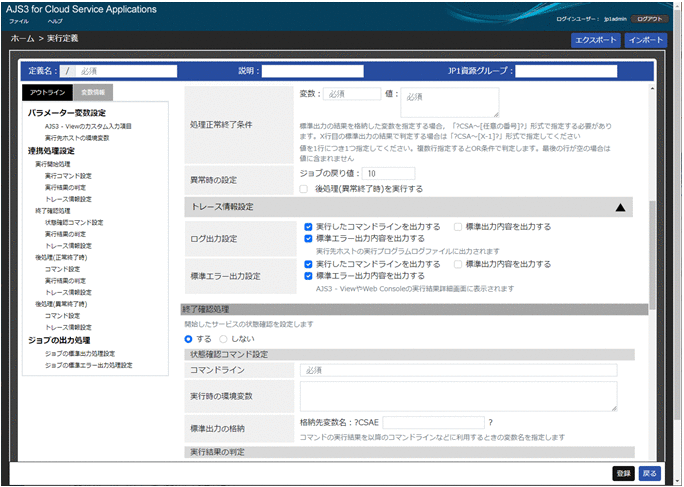Click the コマンドライン input field
The width and height of the screenshot is (684, 487).
458,370
